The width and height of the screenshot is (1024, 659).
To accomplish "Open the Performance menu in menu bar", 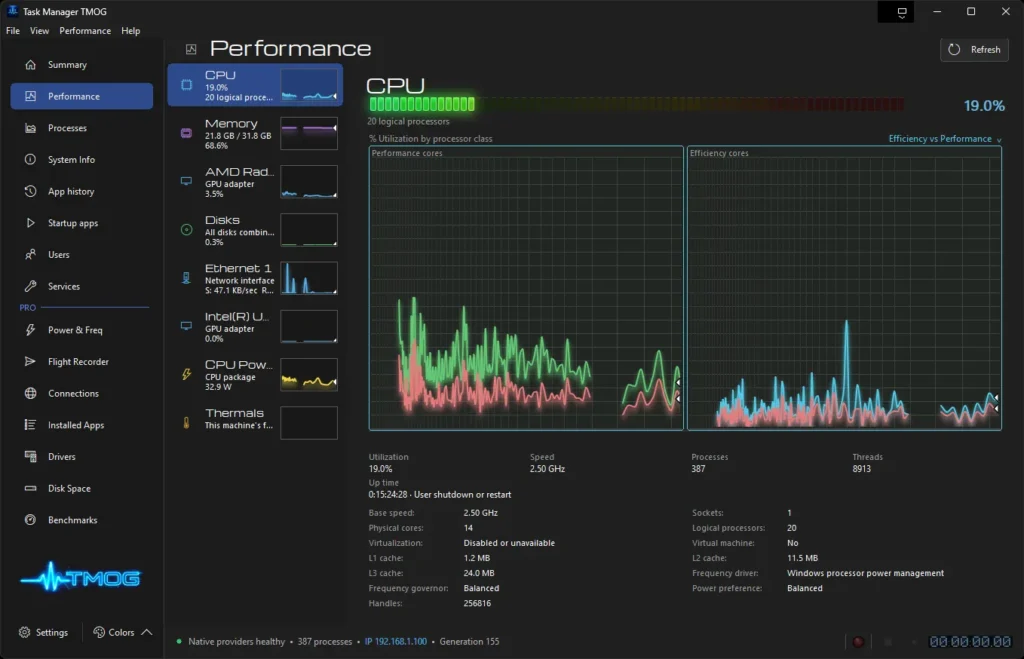I will tap(85, 31).
